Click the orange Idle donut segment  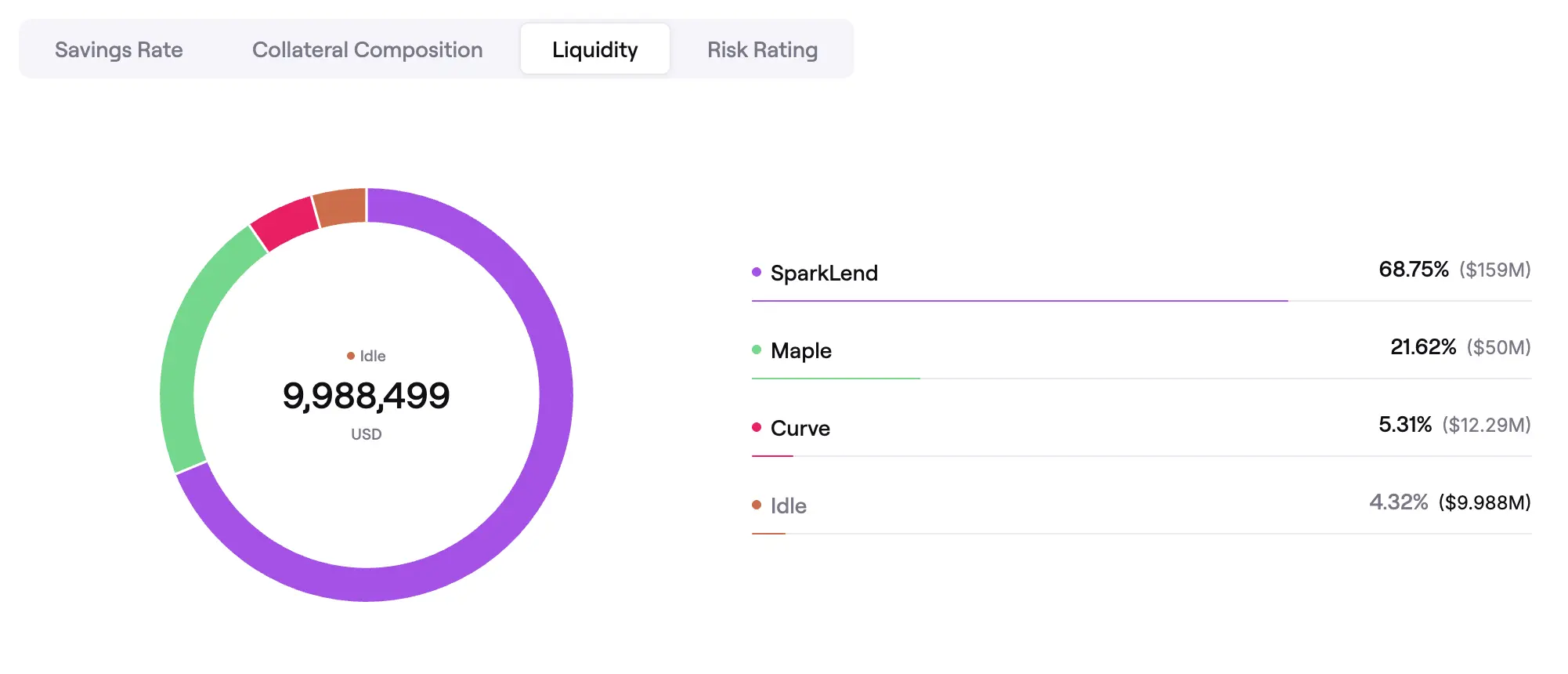[x=341, y=207]
